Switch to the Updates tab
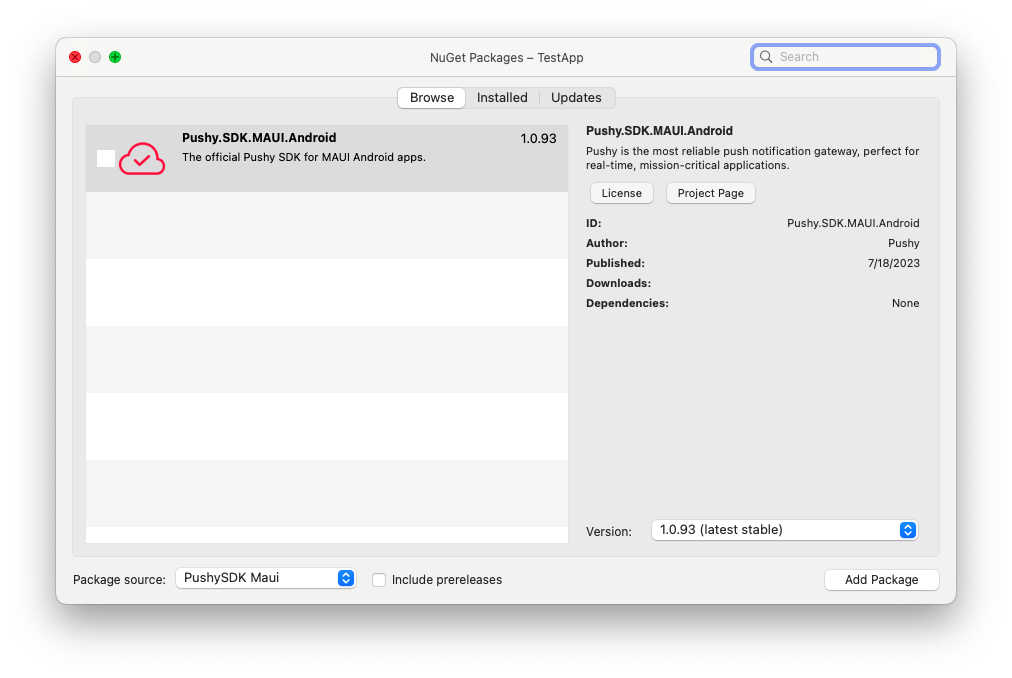This screenshot has width=1012, height=678. pyautogui.click(x=576, y=98)
